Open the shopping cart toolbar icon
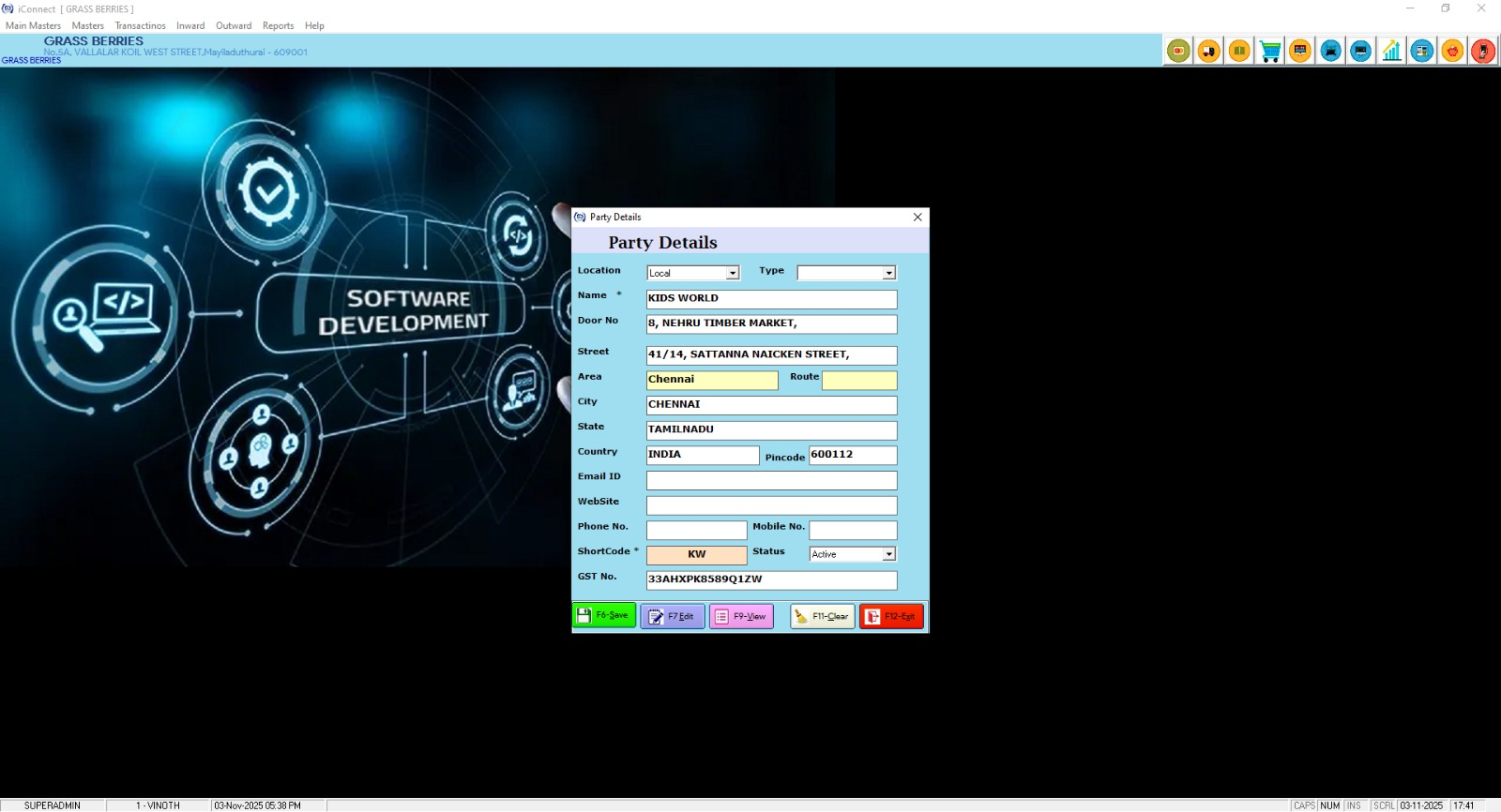1501x812 pixels. click(1270, 52)
